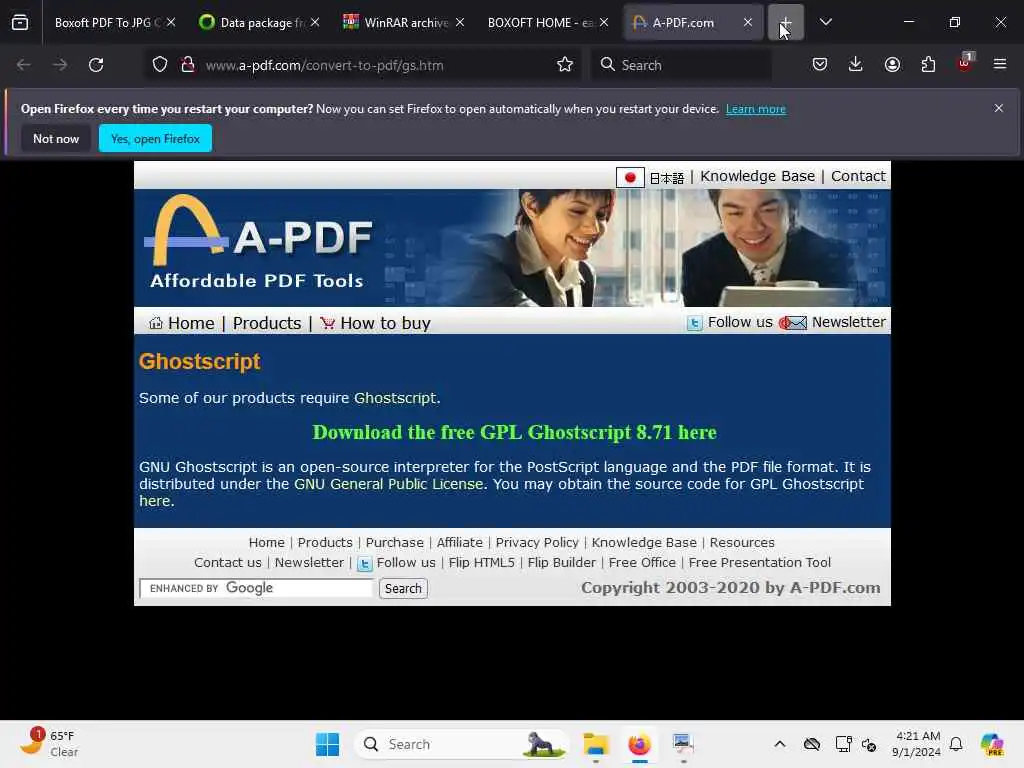Viewport: 1024px width, 768px height.
Task: Click the A-PDF logo banner
Action: pyautogui.click(x=258, y=243)
